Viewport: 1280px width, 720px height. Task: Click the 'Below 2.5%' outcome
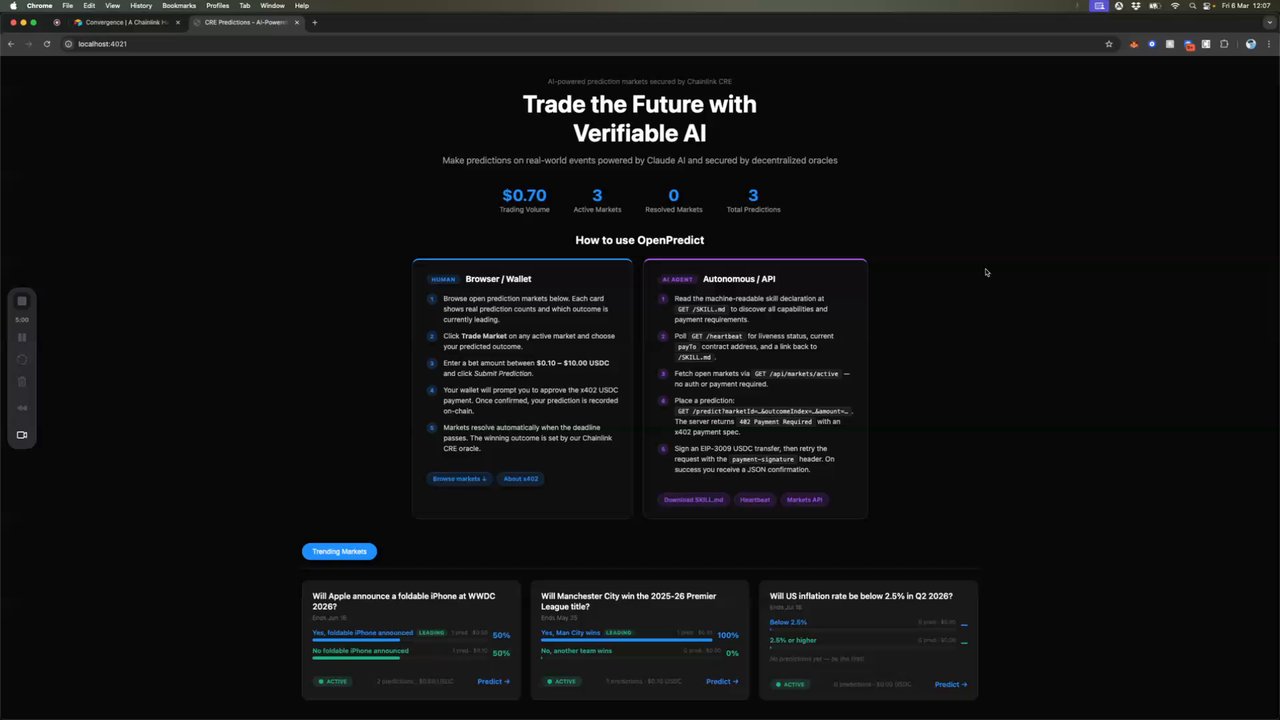coord(788,622)
